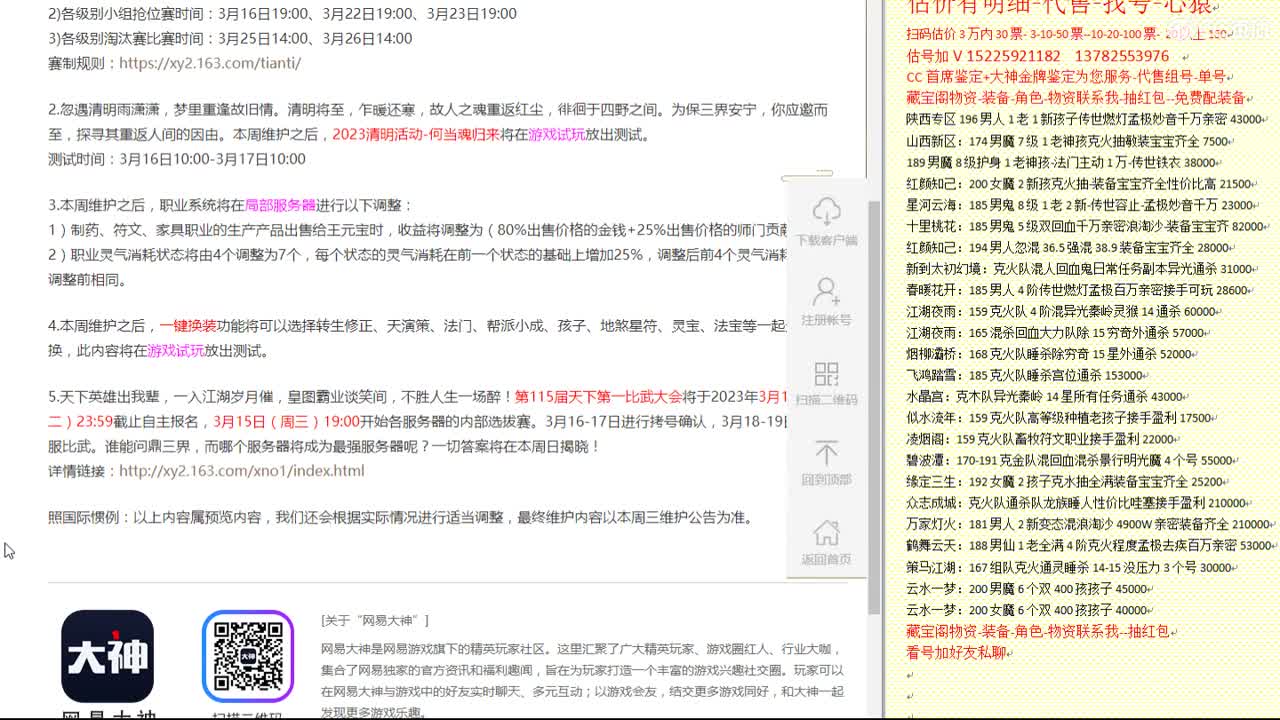The height and width of the screenshot is (720, 1280).
Task: Click the 189男魔 8级护身 listing line
Action: 1063,162
